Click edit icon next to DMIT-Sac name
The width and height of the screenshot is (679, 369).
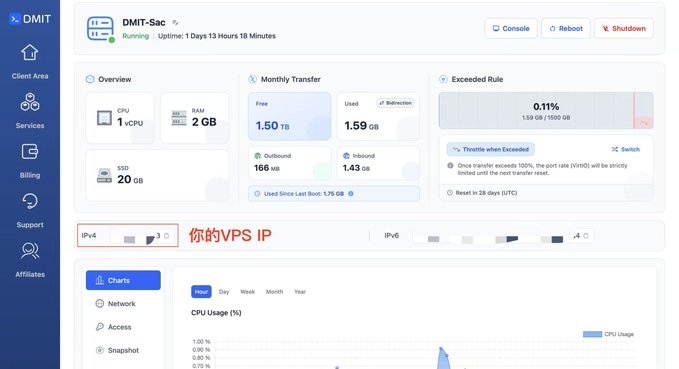click(x=175, y=23)
